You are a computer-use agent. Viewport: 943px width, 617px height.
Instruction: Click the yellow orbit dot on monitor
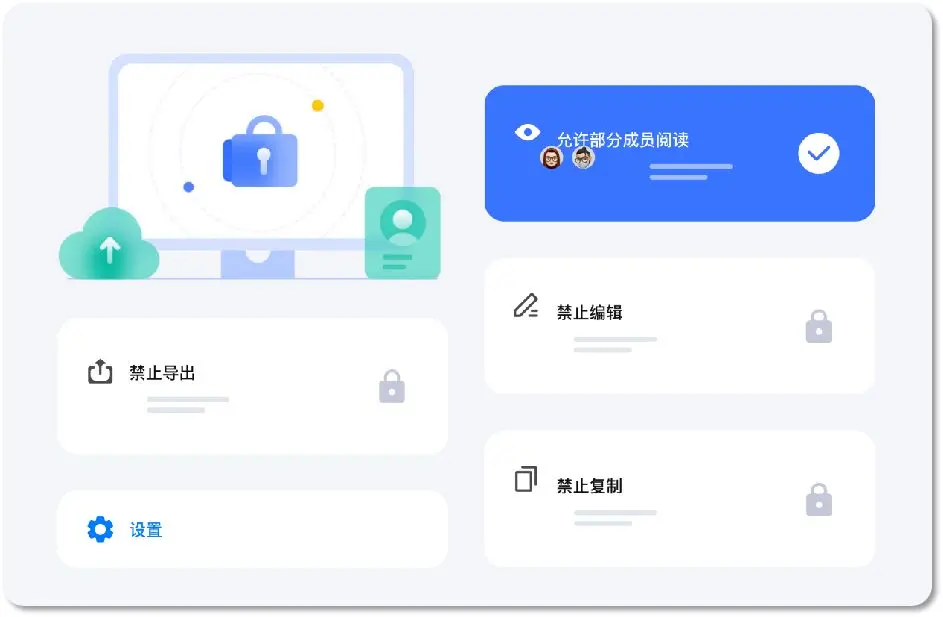[x=318, y=106]
